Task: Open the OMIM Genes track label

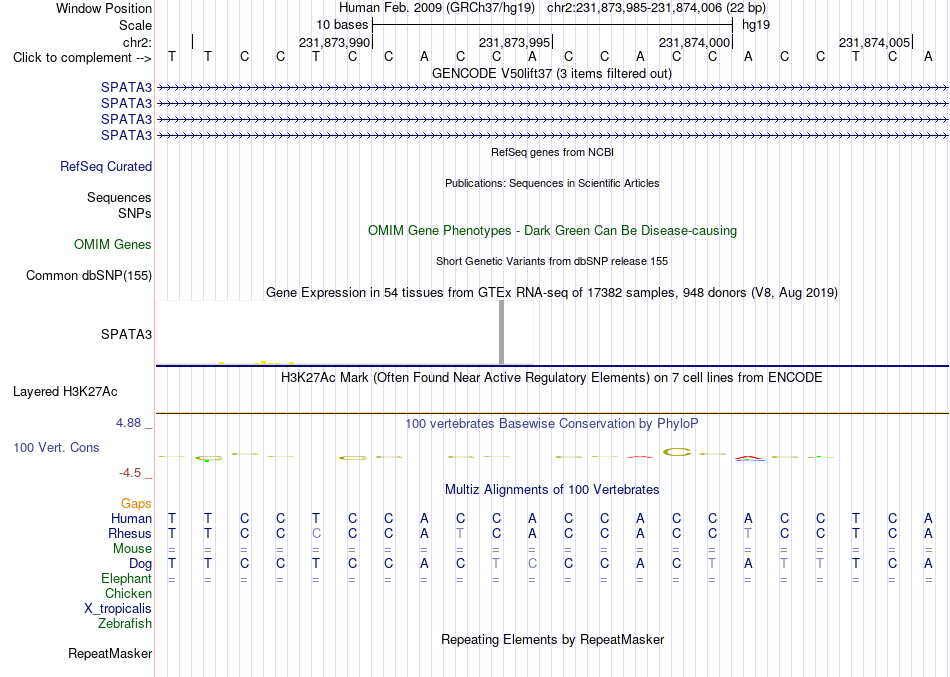Action: pyautogui.click(x=113, y=244)
